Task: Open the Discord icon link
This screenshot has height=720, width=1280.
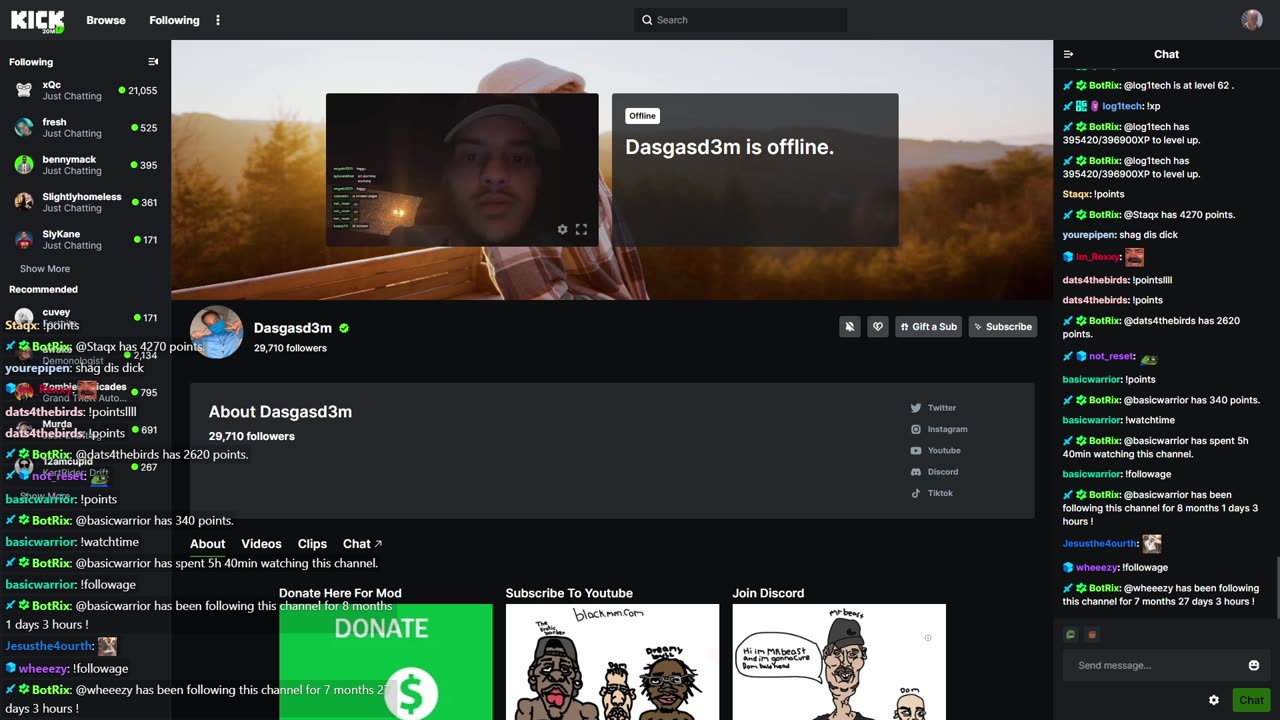Action: tap(915, 472)
